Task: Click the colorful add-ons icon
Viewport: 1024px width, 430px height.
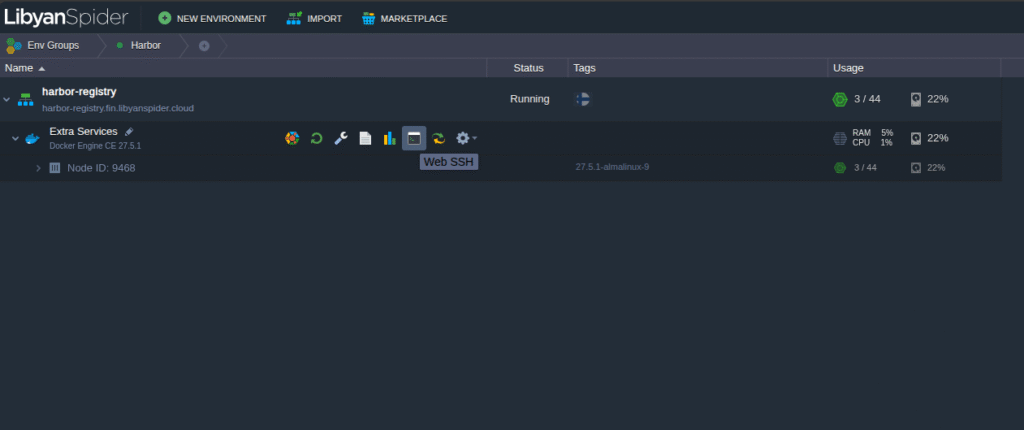Action: point(292,138)
